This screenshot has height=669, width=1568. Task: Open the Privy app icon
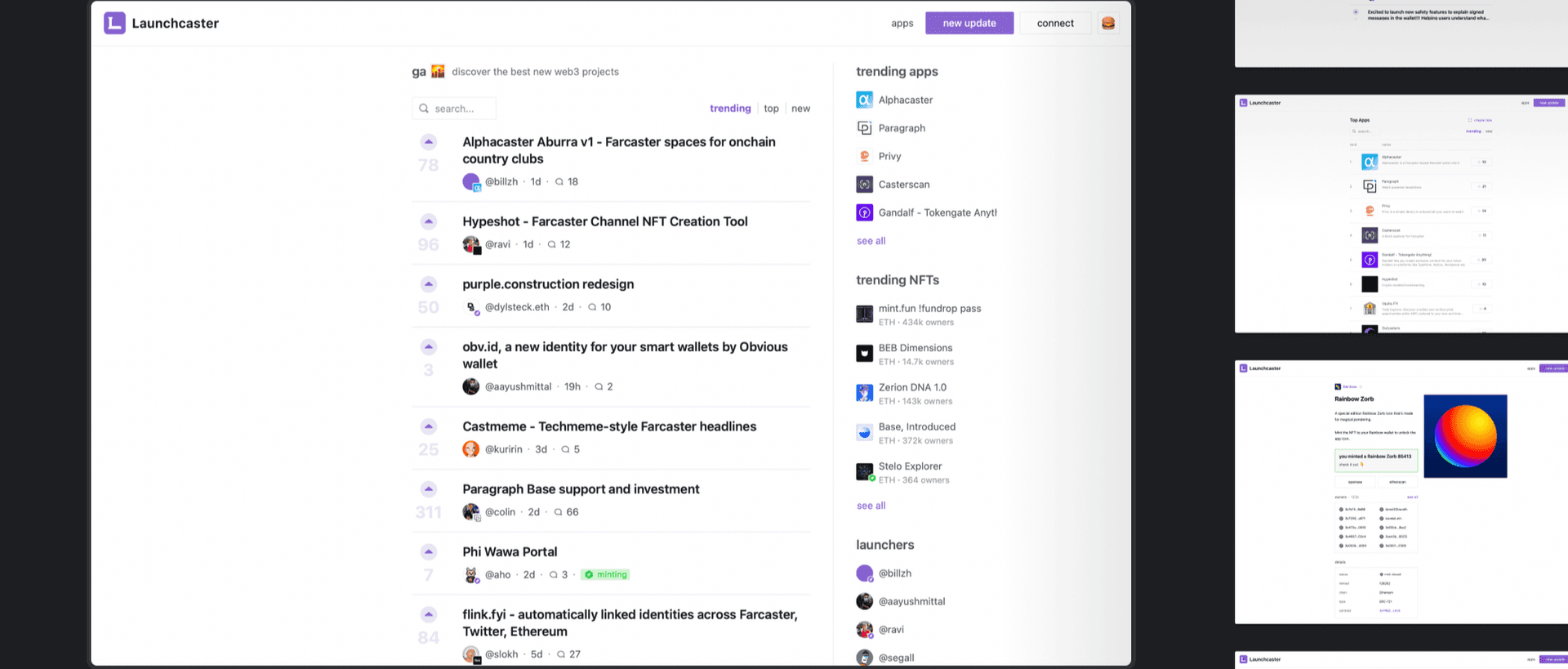[864, 156]
